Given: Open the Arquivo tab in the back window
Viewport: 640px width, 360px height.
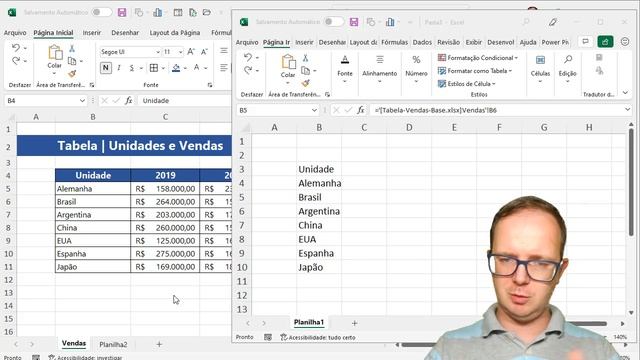Looking at the screenshot, I should pyautogui.click(x=15, y=33).
